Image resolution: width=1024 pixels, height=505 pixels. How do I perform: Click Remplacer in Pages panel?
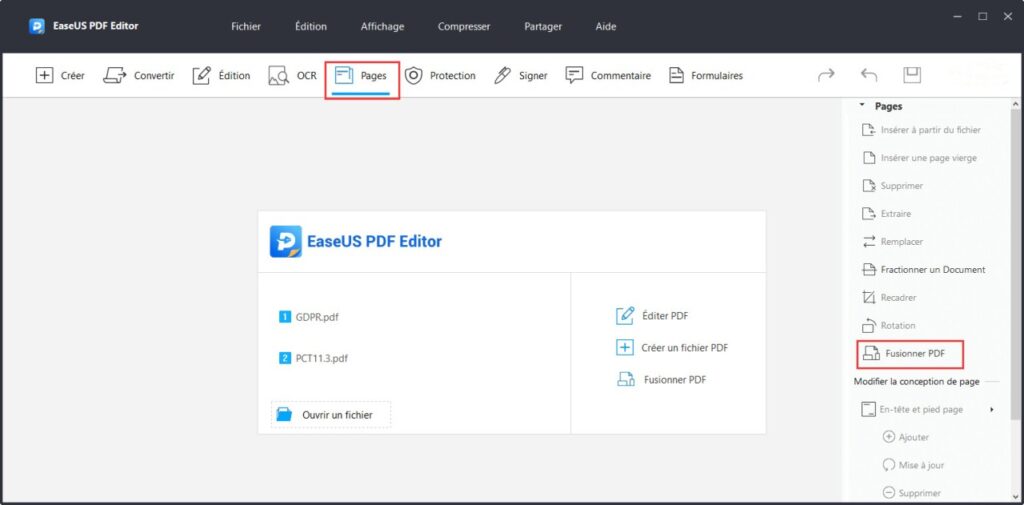coord(893,242)
